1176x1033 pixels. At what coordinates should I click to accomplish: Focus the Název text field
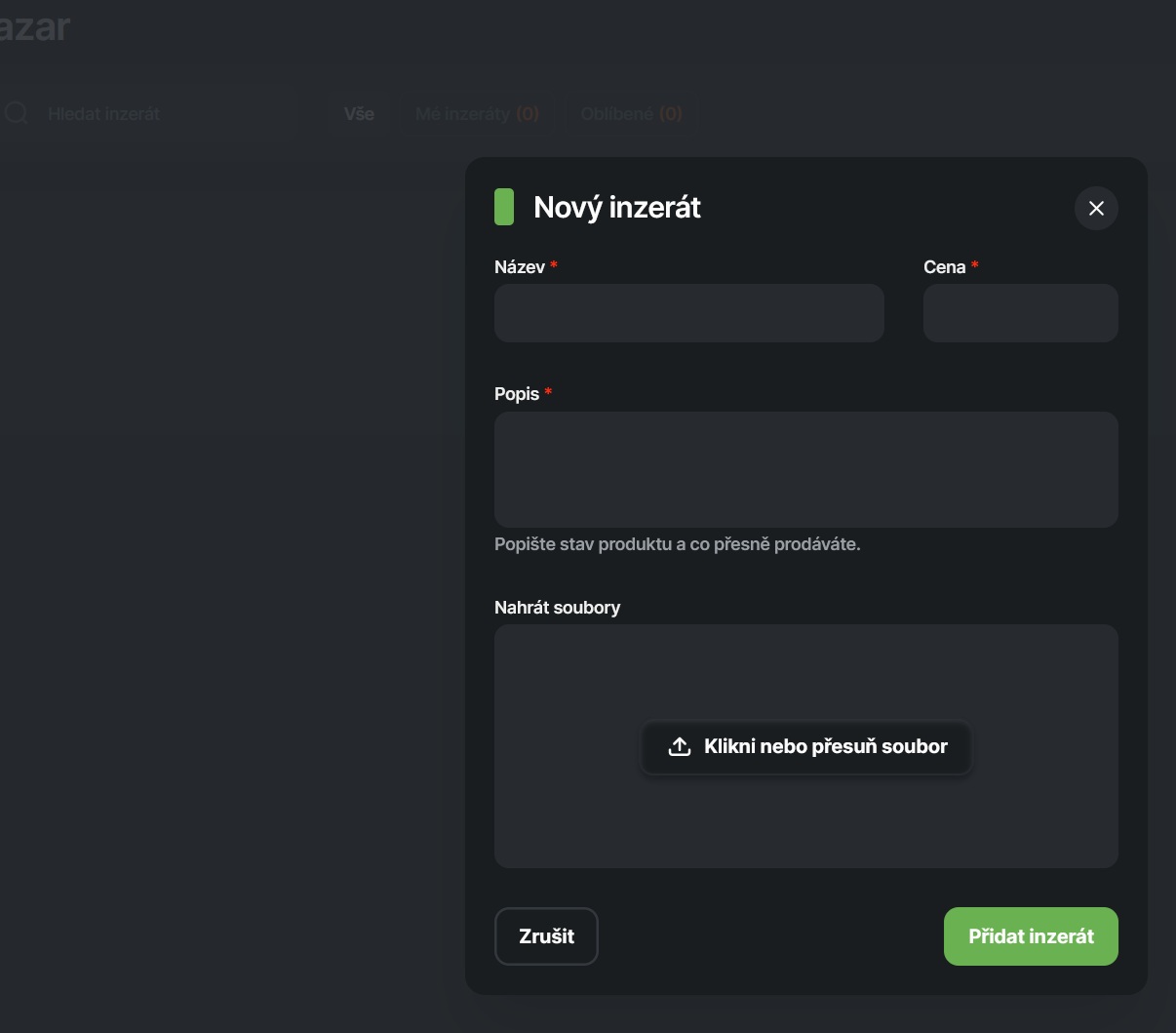click(x=688, y=313)
